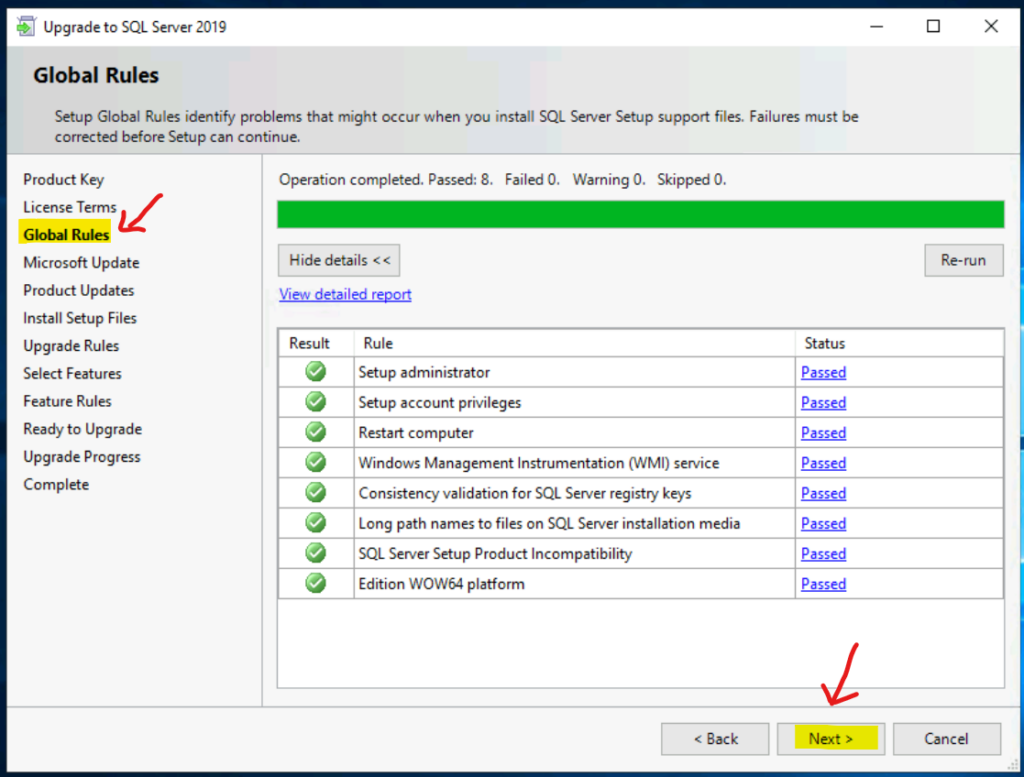Collapse the rules list with Hide details
Image resolution: width=1024 pixels, height=777 pixels.
tap(339, 260)
